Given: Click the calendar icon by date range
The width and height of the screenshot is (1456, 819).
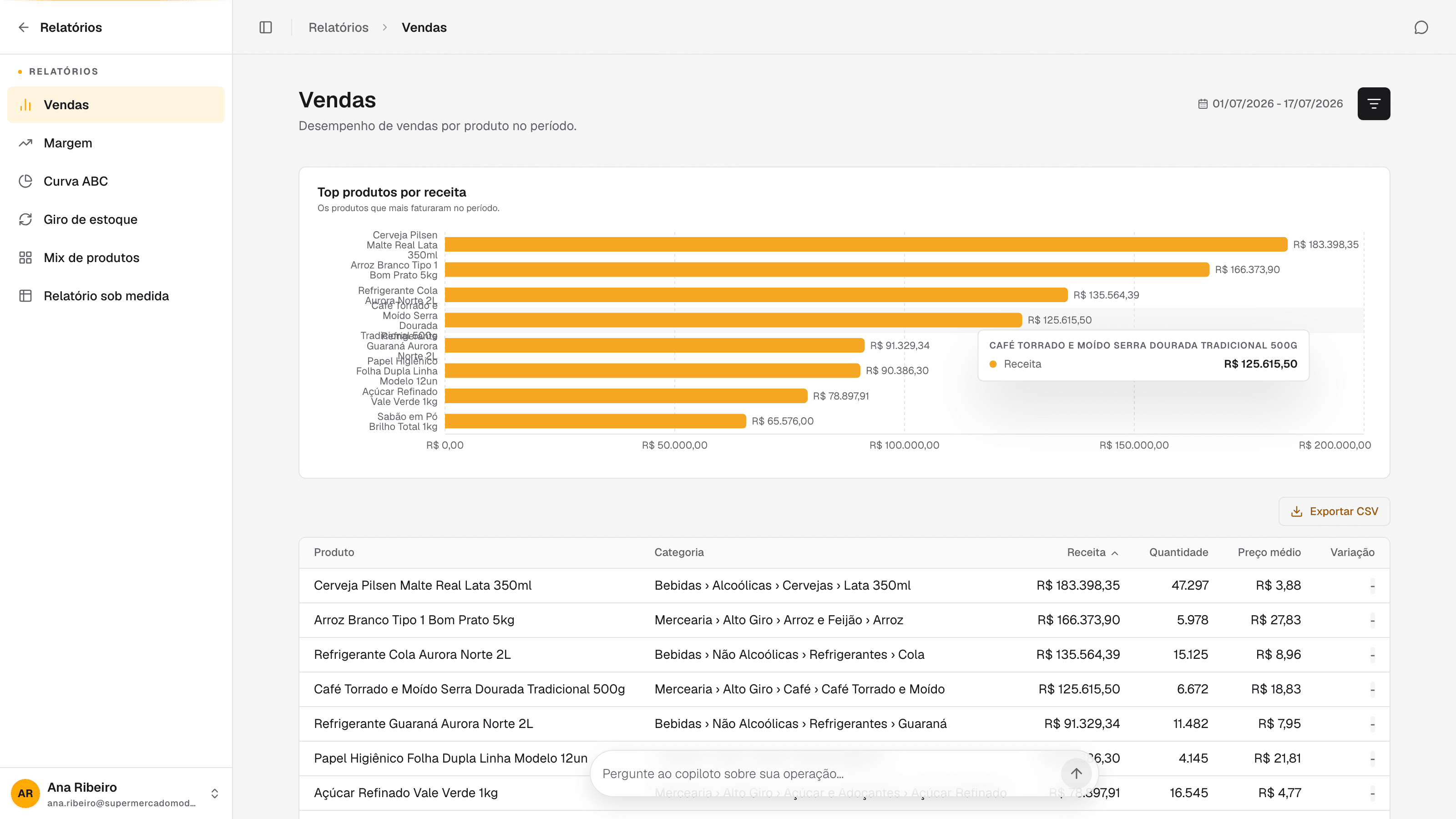Looking at the screenshot, I should coord(1203,104).
